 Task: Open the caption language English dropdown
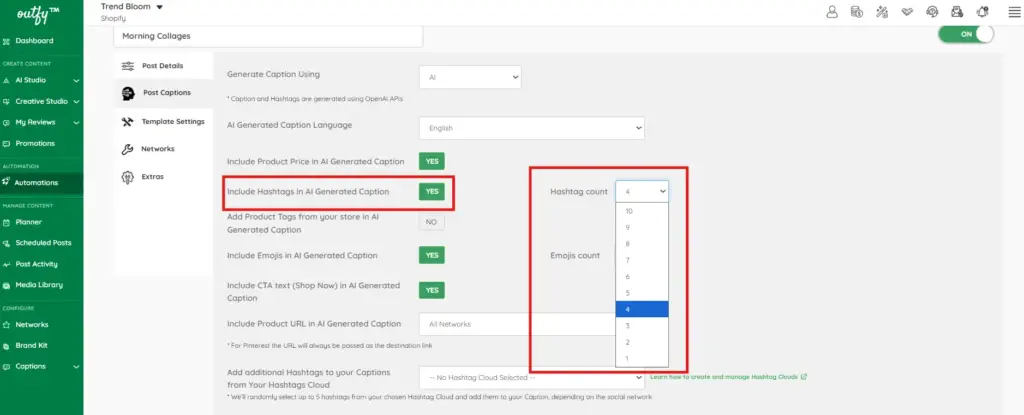click(532, 128)
